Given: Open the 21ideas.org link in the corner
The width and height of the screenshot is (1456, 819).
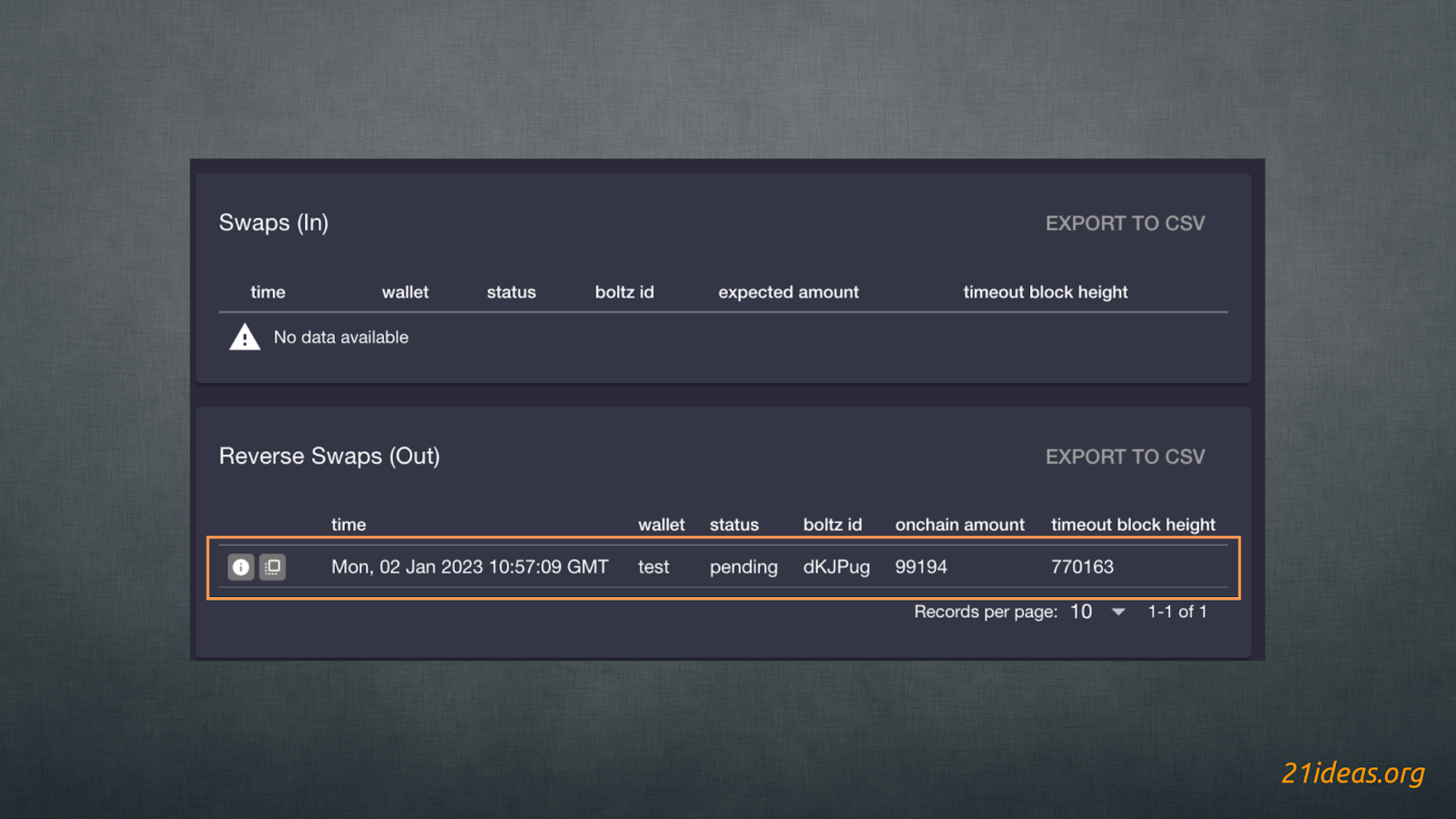Looking at the screenshot, I should pos(1352,773).
